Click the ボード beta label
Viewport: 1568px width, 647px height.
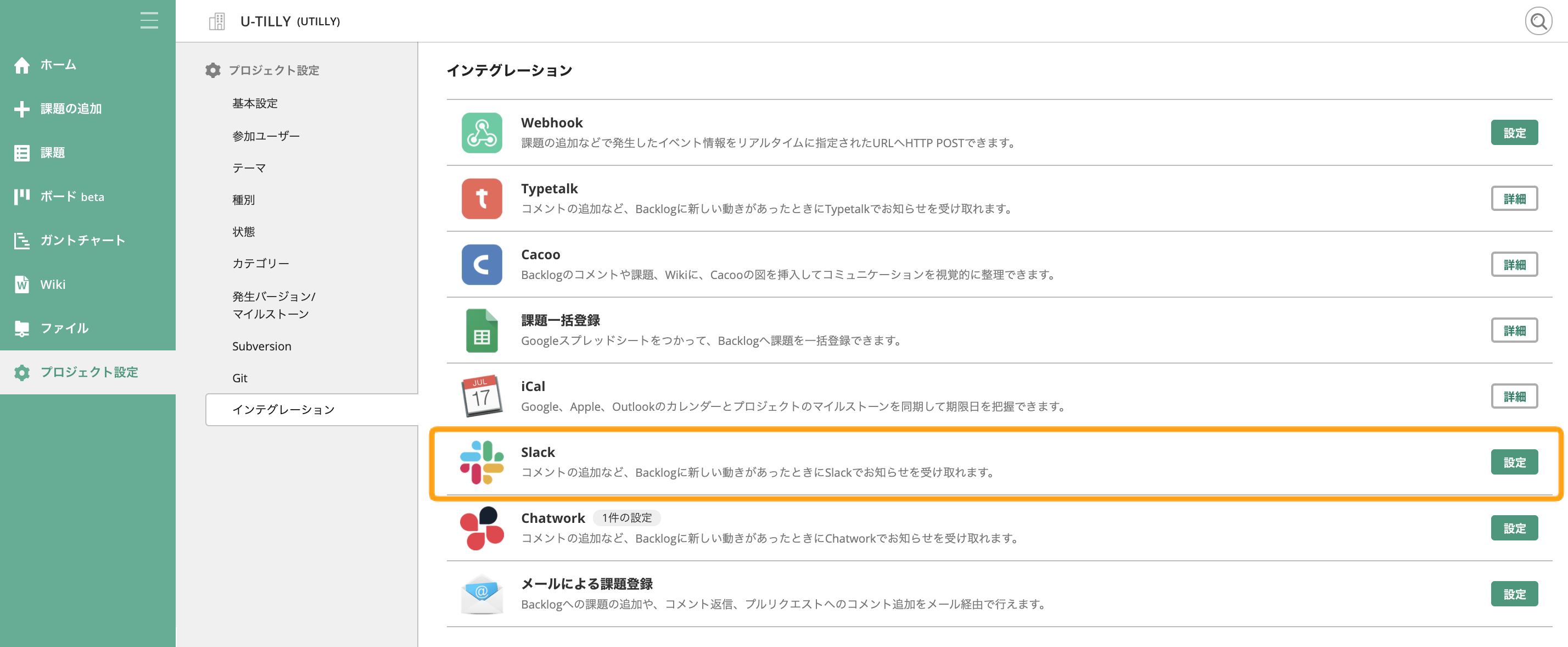coord(72,197)
